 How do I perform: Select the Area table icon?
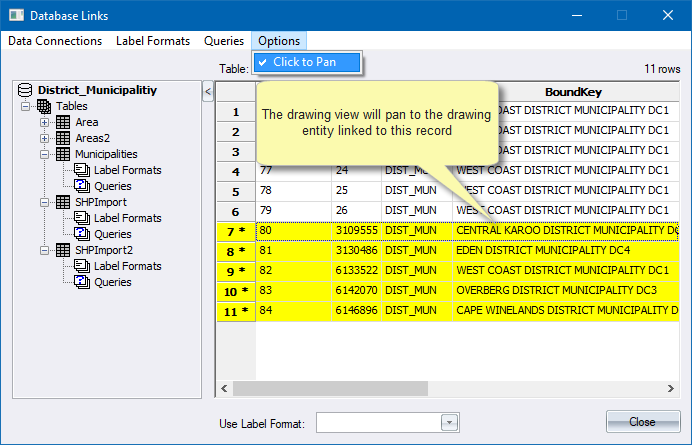coord(64,122)
